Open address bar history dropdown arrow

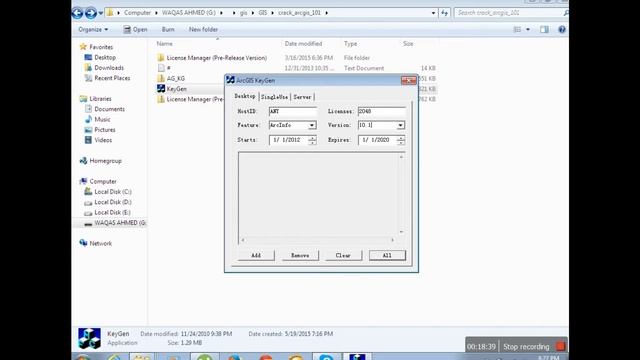click(x=433, y=13)
